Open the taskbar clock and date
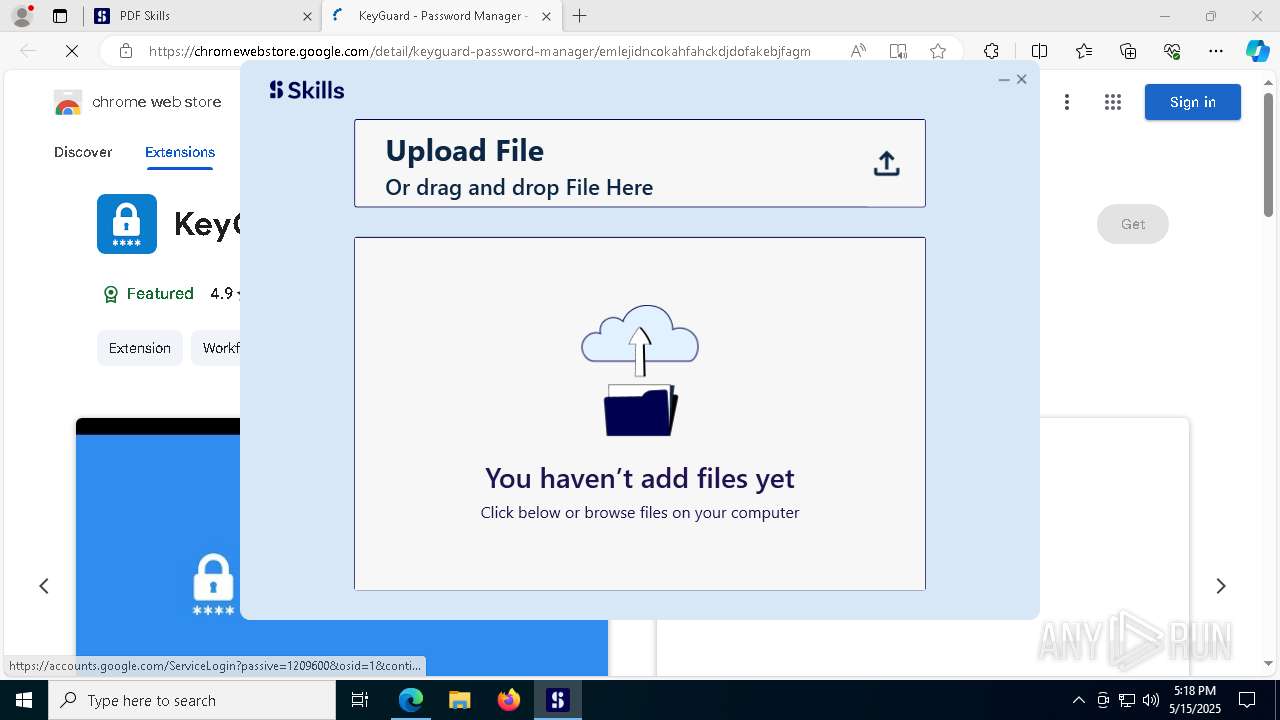Viewport: 1280px width, 720px height. (1195, 700)
